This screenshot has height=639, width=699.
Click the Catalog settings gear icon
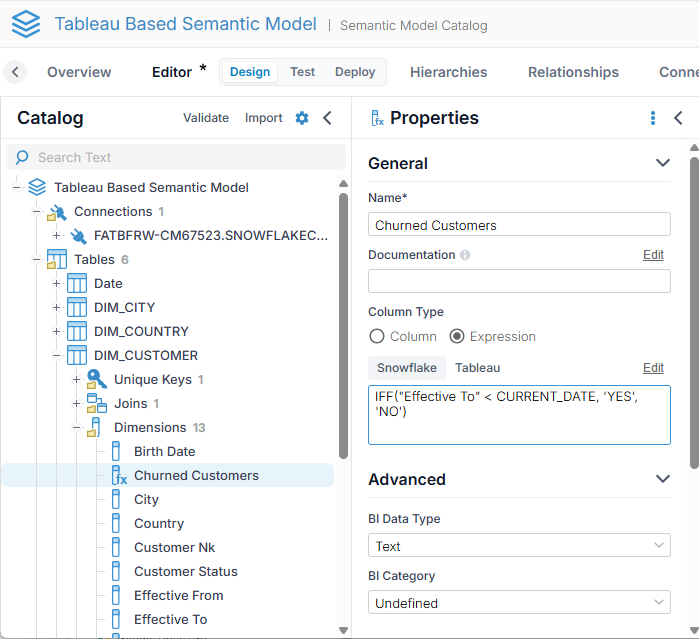tap(302, 118)
